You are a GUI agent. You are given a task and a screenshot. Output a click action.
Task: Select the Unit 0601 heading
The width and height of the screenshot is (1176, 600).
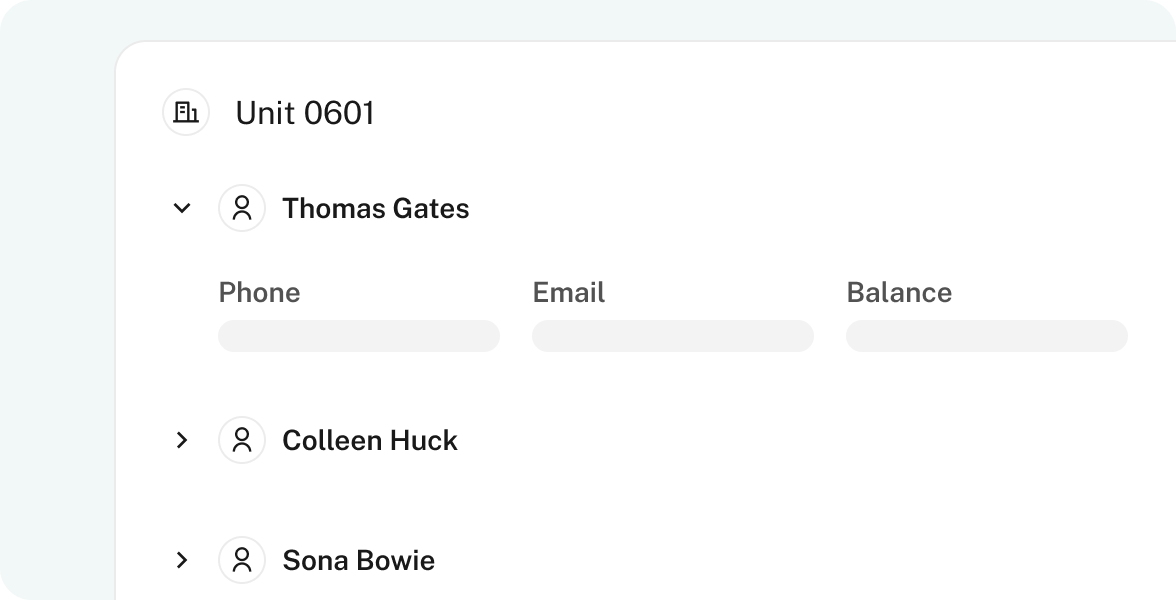pyautogui.click(x=304, y=113)
